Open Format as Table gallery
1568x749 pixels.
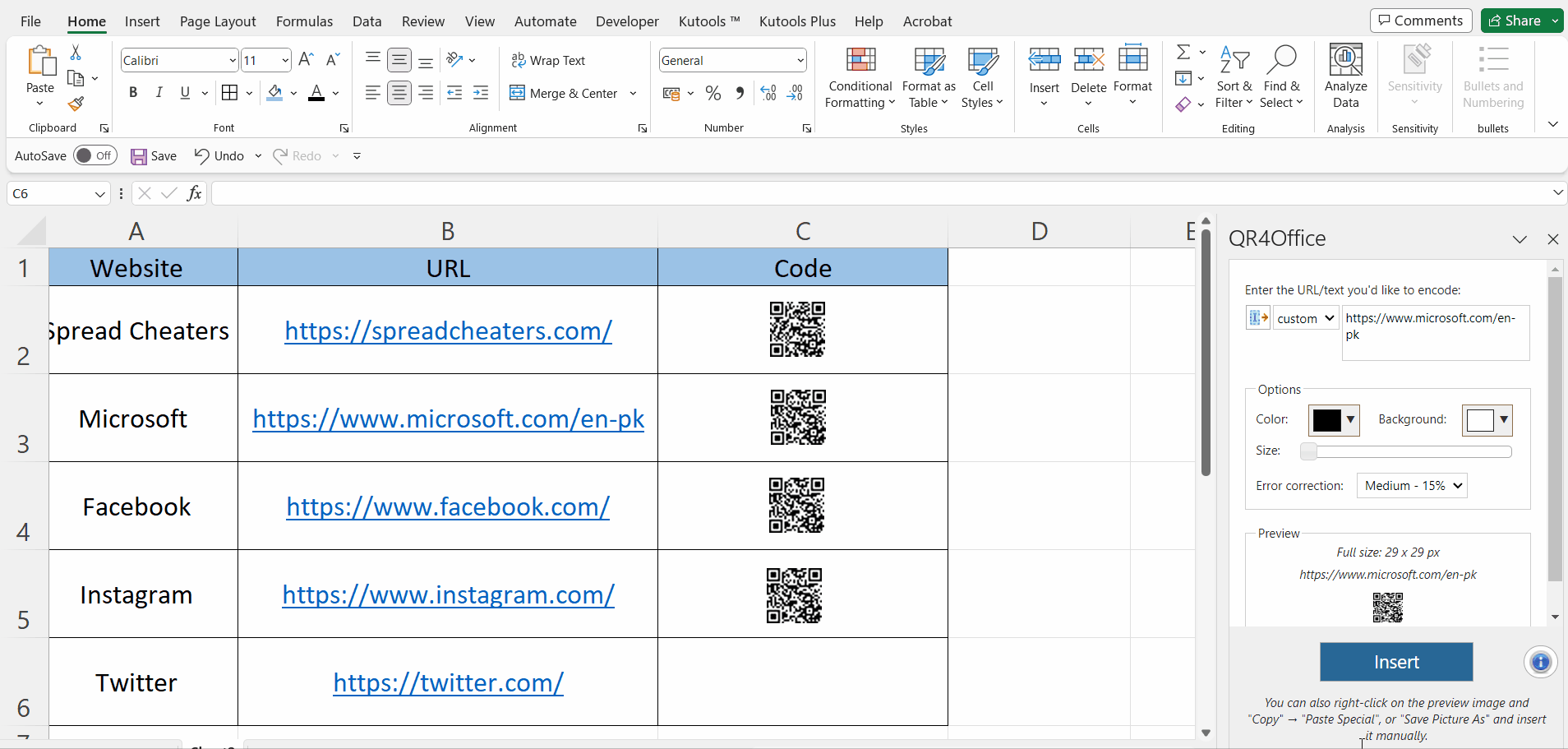pos(929,77)
